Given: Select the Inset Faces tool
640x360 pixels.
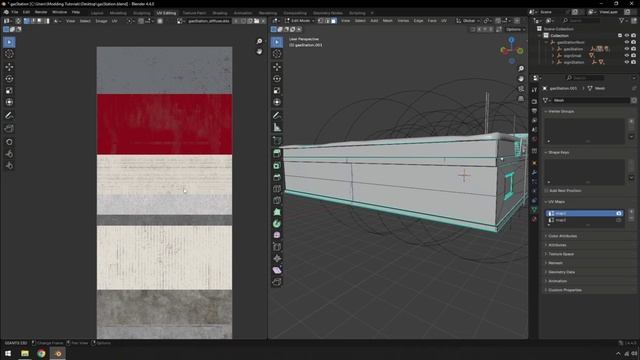Looking at the screenshot, I should tap(277, 166).
